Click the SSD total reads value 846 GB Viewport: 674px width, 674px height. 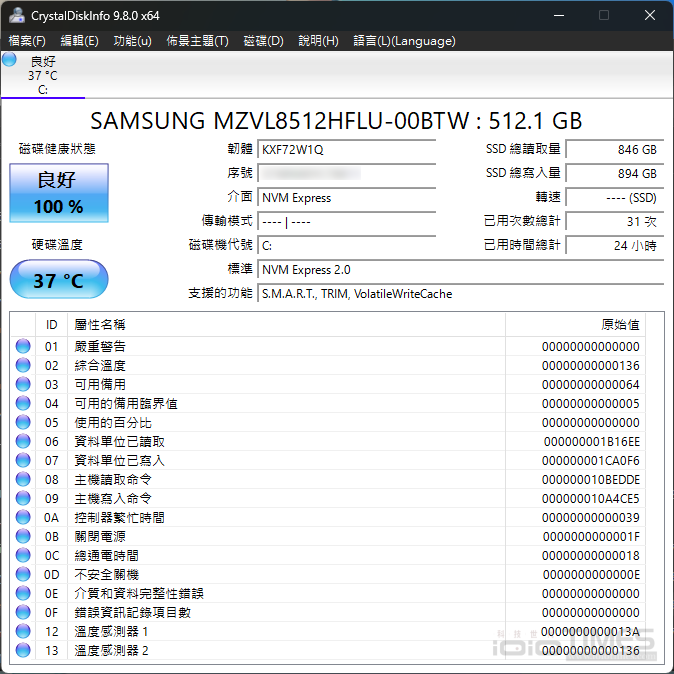[615, 150]
